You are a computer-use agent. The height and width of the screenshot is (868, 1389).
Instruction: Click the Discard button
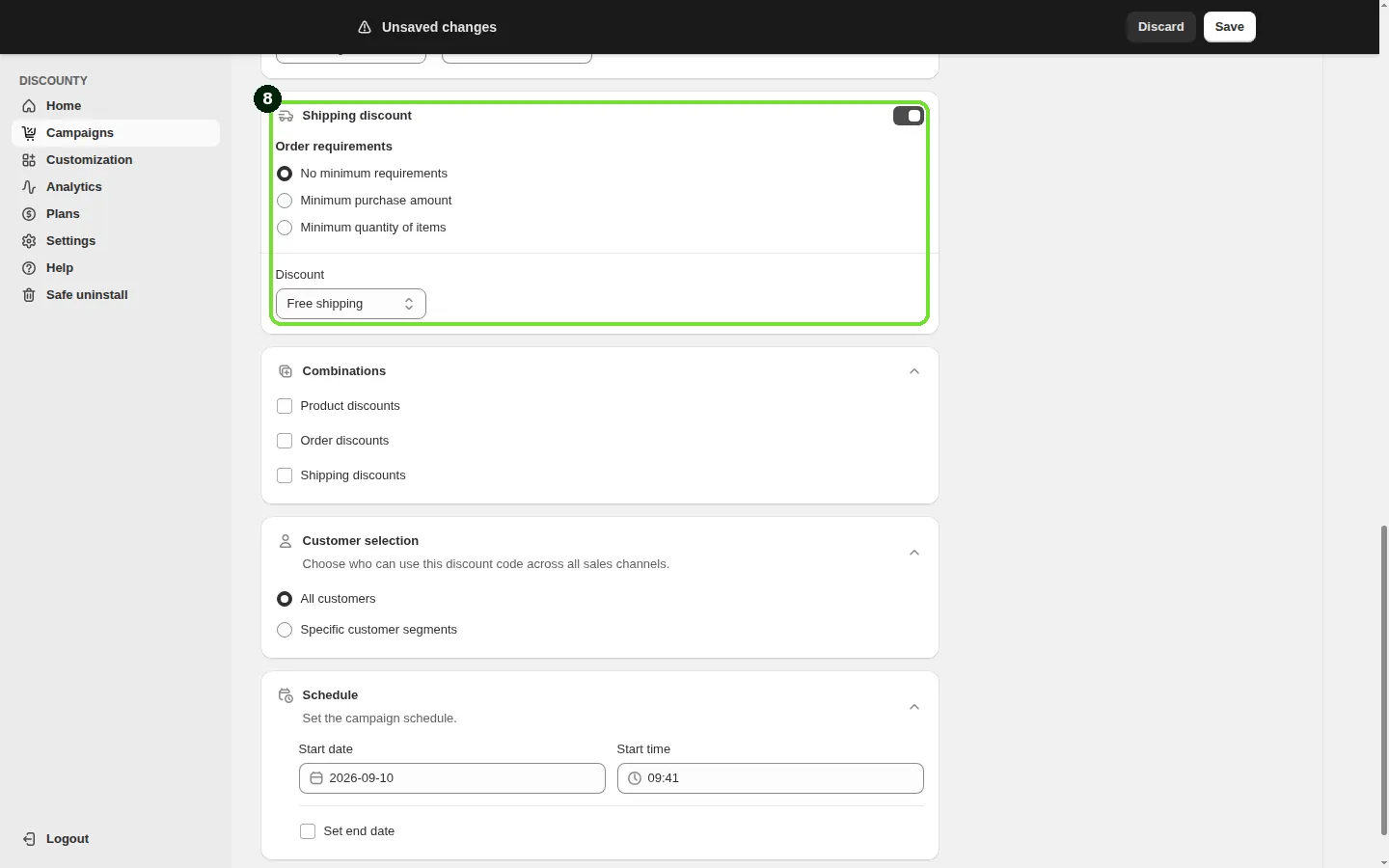pyautogui.click(x=1161, y=27)
